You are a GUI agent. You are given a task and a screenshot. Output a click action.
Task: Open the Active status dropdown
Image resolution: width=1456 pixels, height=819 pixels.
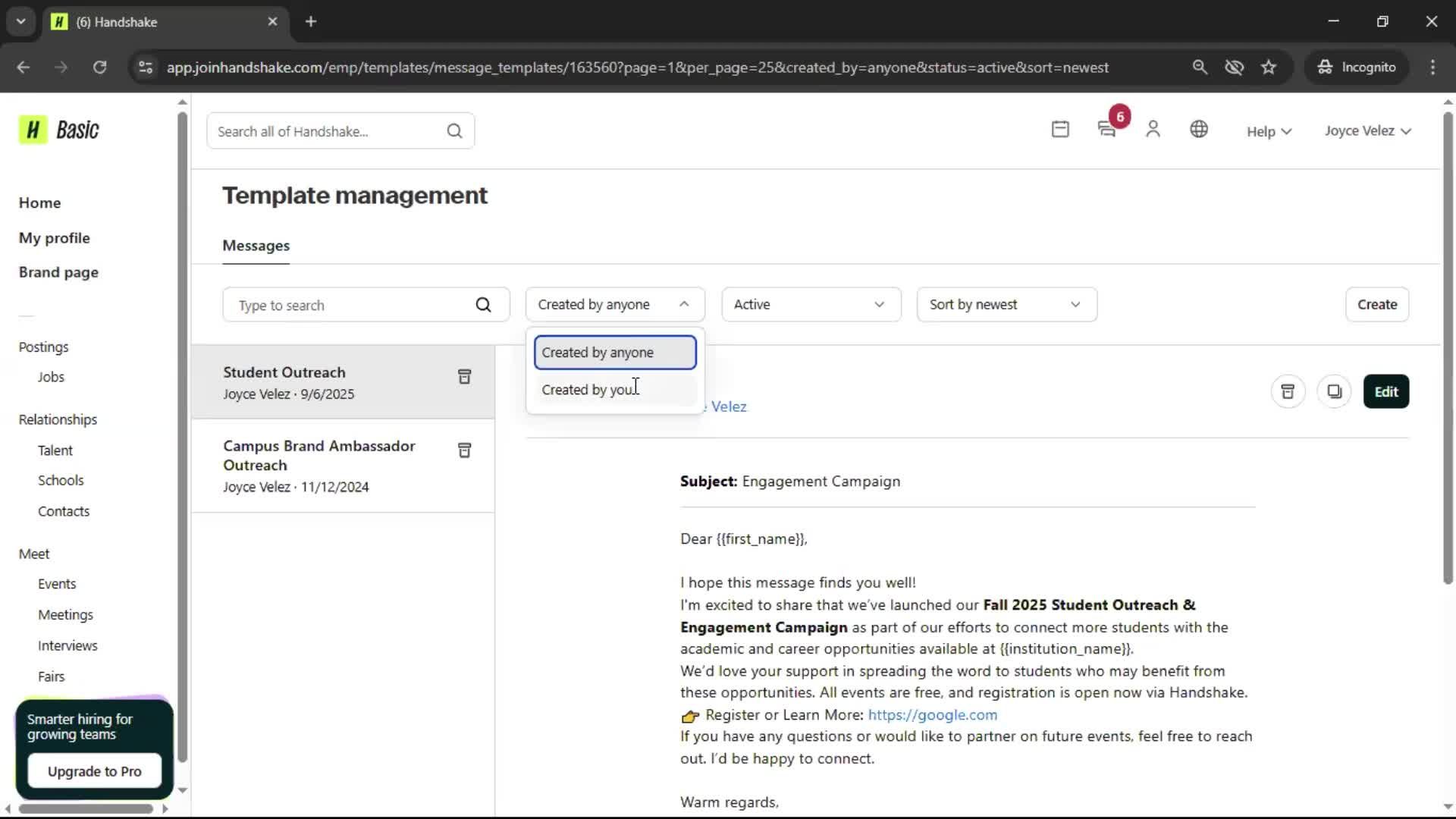[811, 305]
